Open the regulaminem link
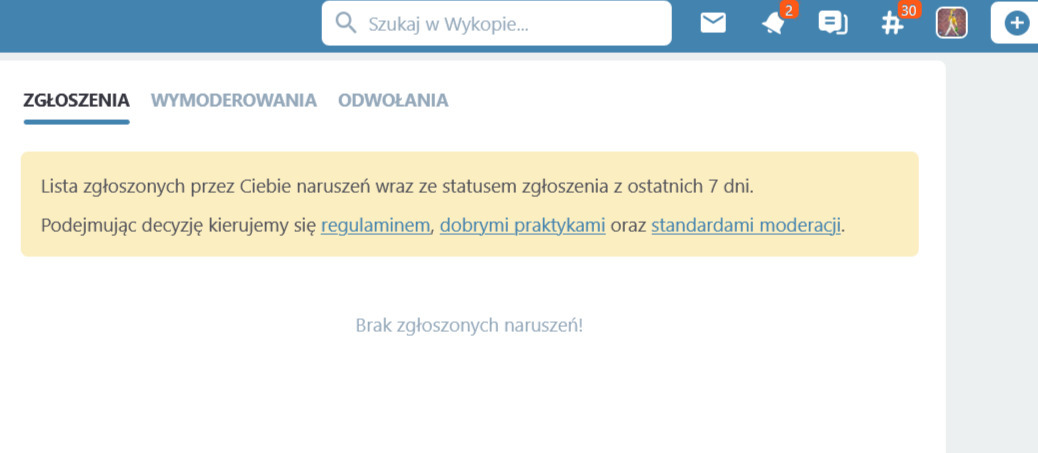The width and height of the screenshot is (1038, 453). point(376,226)
